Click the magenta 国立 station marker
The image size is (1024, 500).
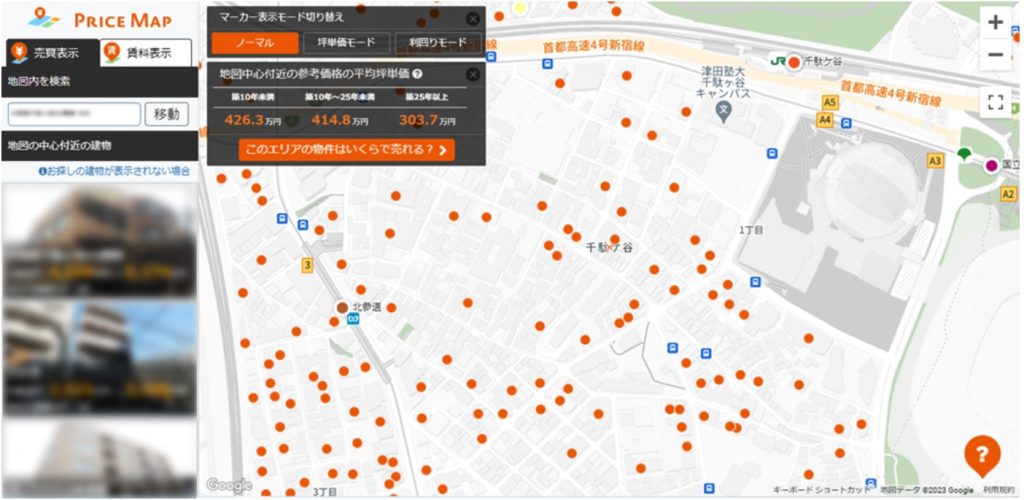(x=992, y=166)
